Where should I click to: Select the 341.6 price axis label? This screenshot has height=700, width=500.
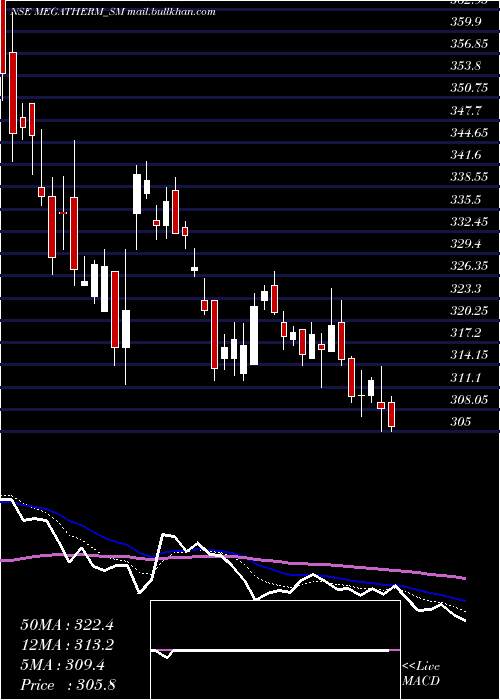point(465,154)
